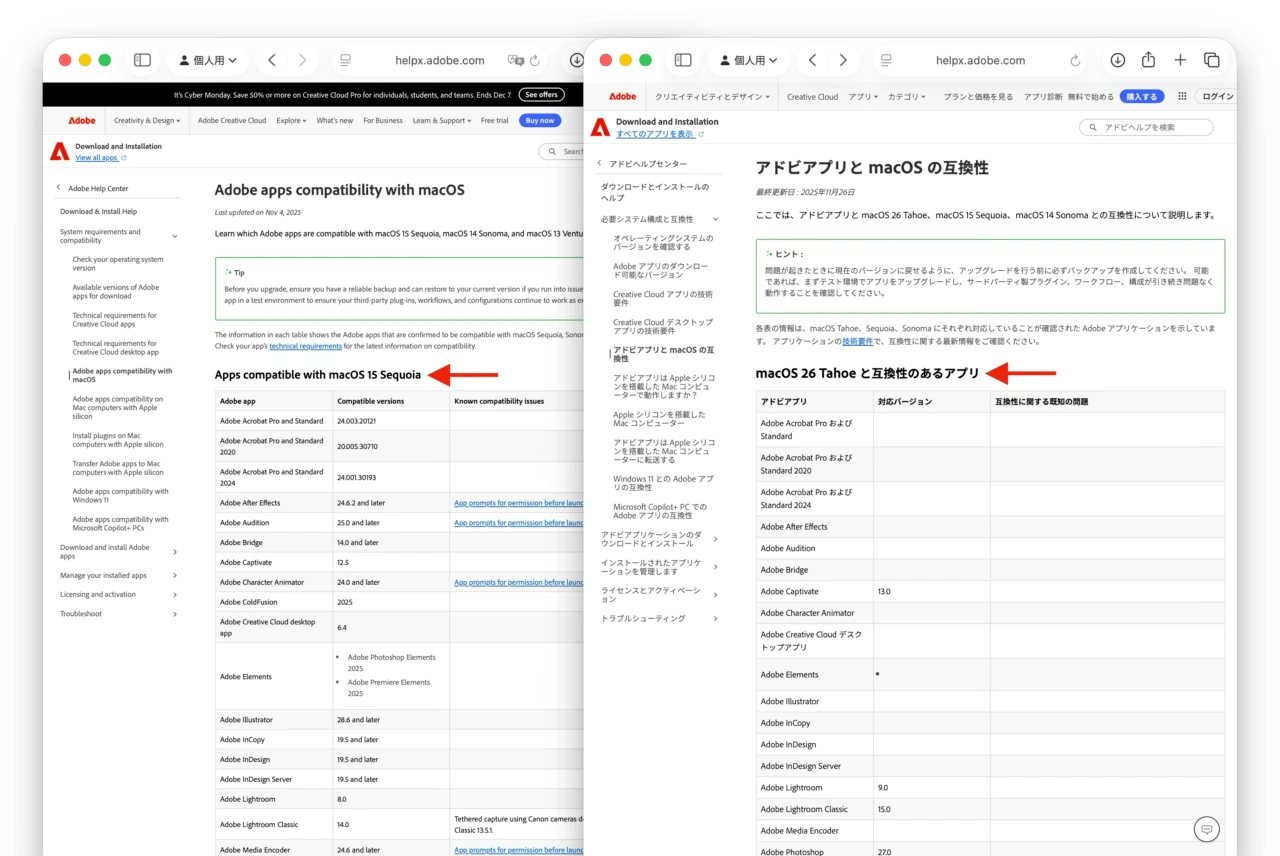This screenshot has width=1280, height=856.
Task: Click the See offers button
Action: tap(540, 94)
